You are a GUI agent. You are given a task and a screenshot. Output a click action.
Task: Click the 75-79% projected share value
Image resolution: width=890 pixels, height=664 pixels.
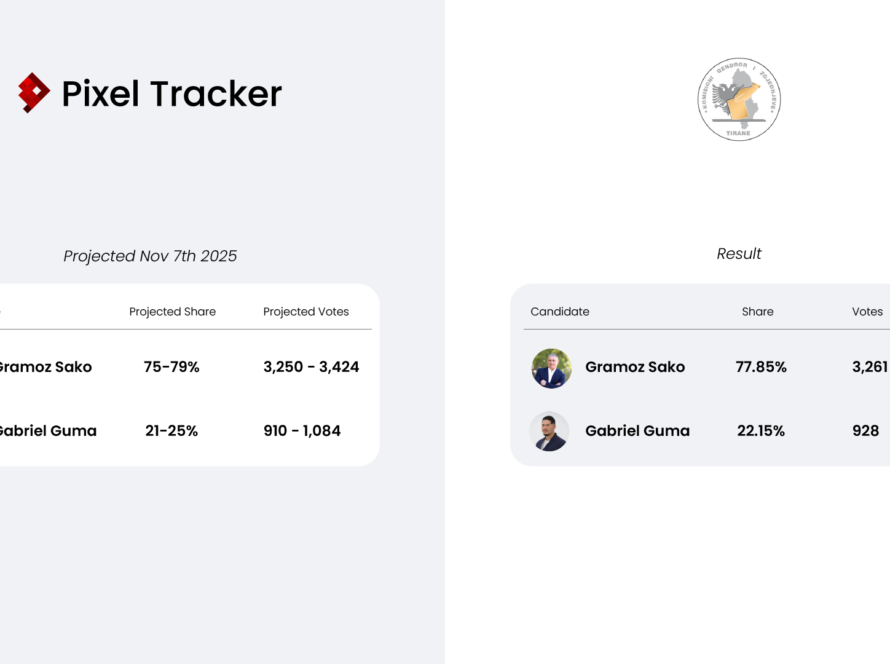(x=172, y=367)
